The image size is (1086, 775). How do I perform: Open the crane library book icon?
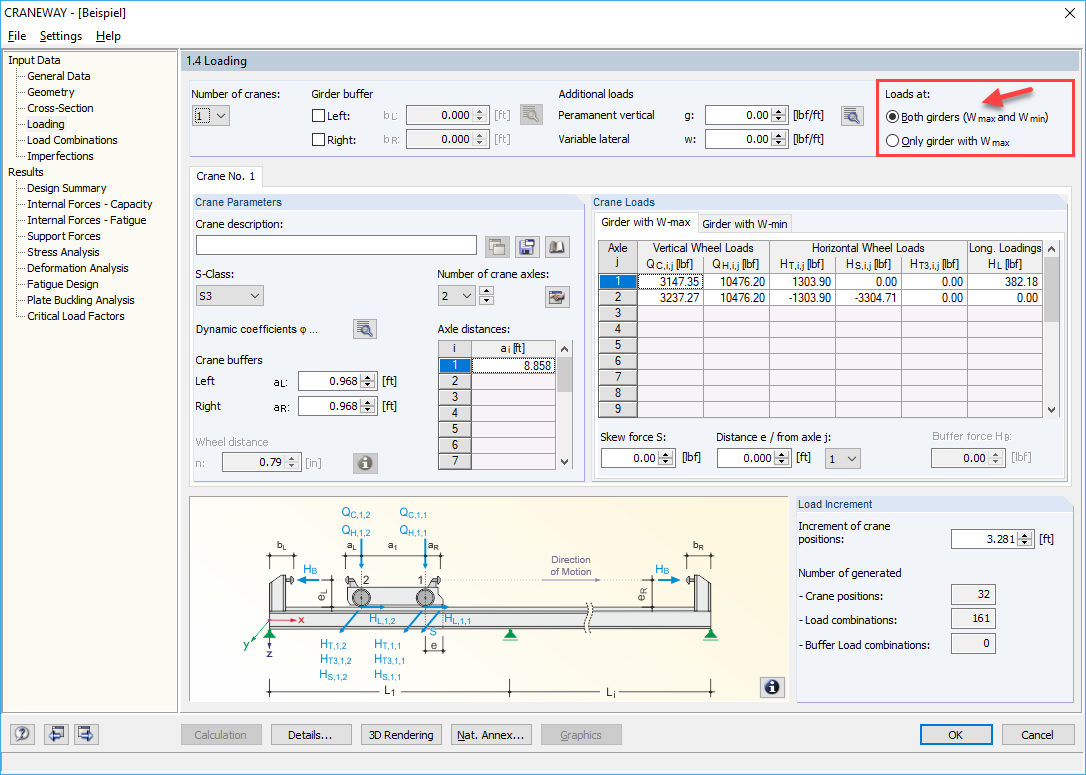coord(557,246)
